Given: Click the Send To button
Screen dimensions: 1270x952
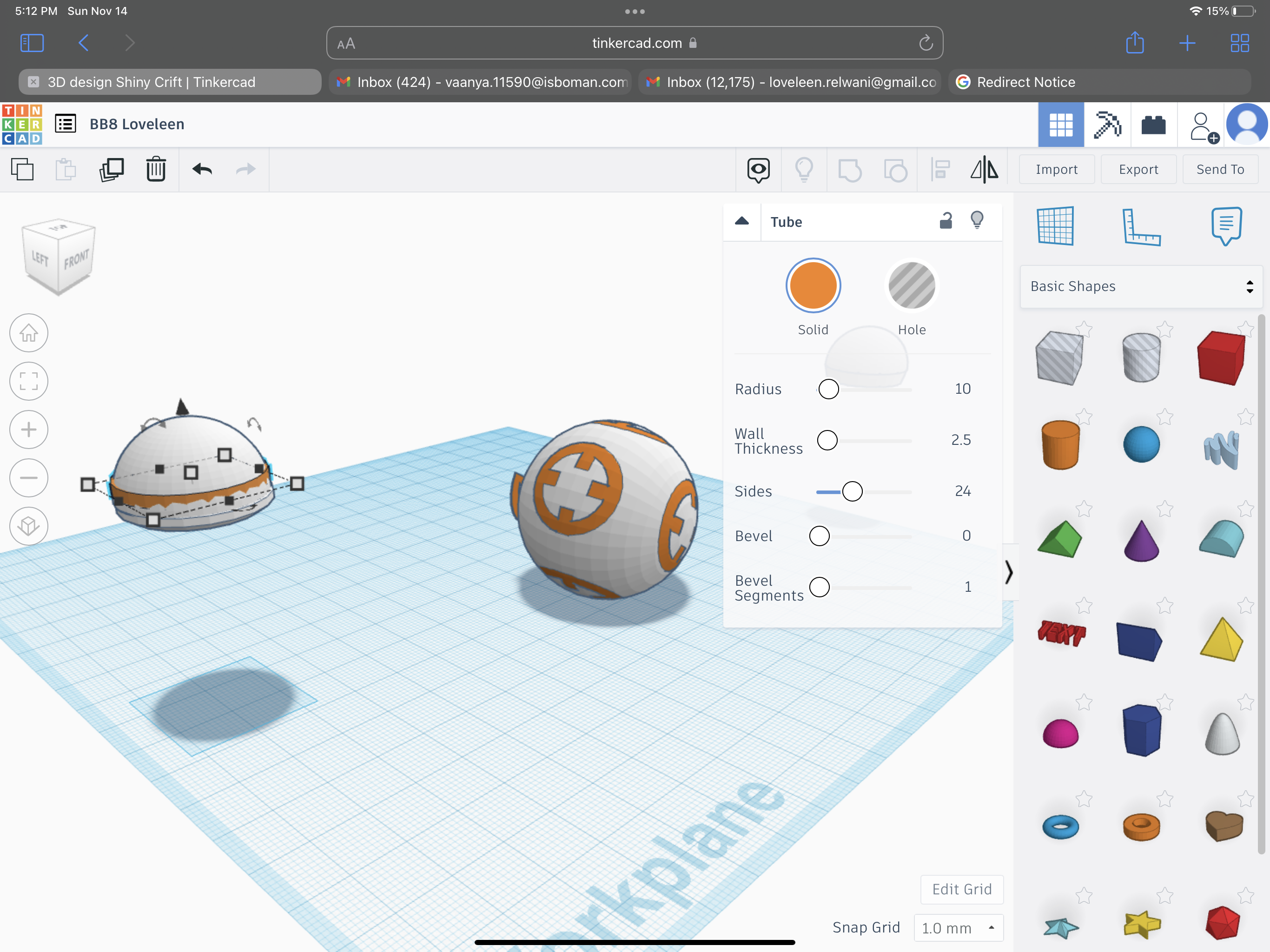Looking at the screenshot, I should tap(1220, 169).
